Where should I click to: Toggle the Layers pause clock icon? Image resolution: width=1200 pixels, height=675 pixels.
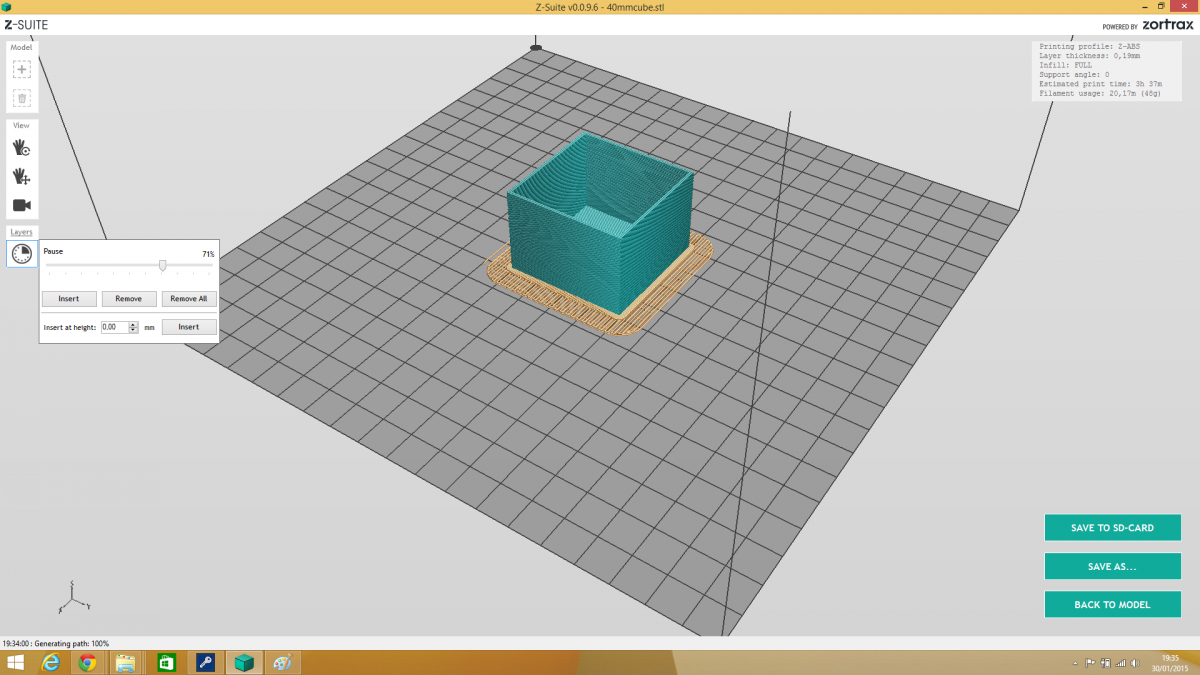[x=22, y=254]
